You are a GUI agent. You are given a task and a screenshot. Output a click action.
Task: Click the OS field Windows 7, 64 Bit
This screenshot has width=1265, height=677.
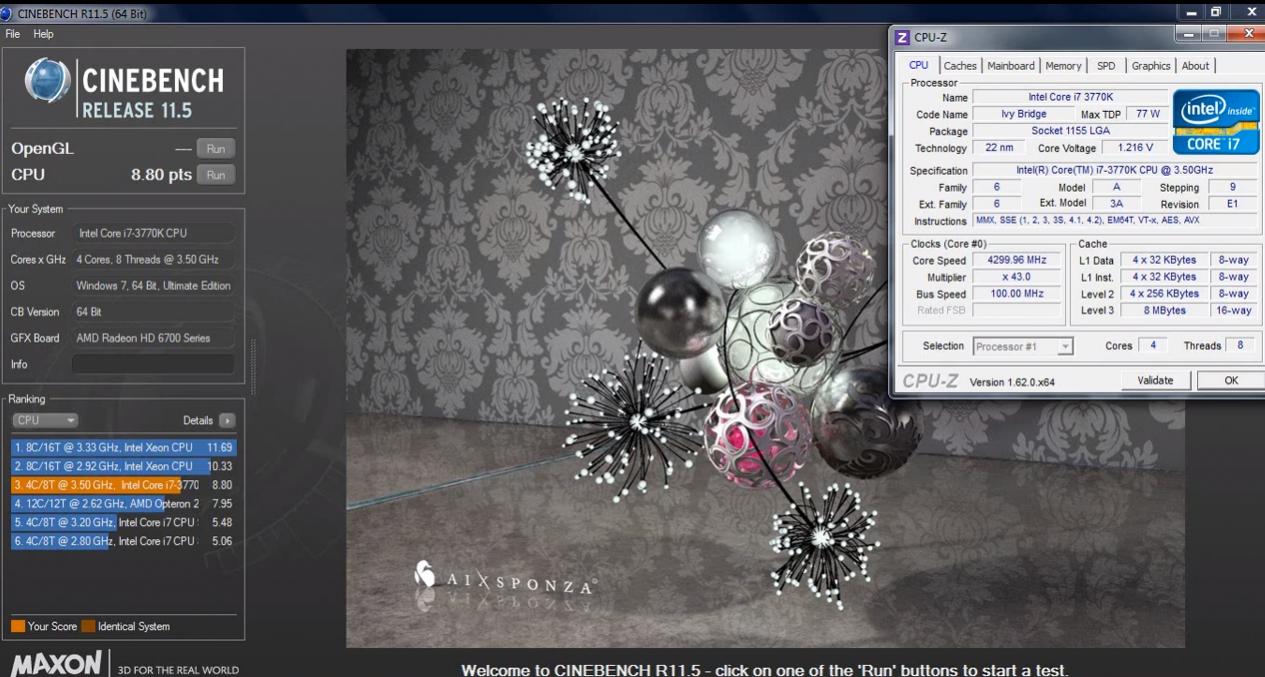pos(155,286)
